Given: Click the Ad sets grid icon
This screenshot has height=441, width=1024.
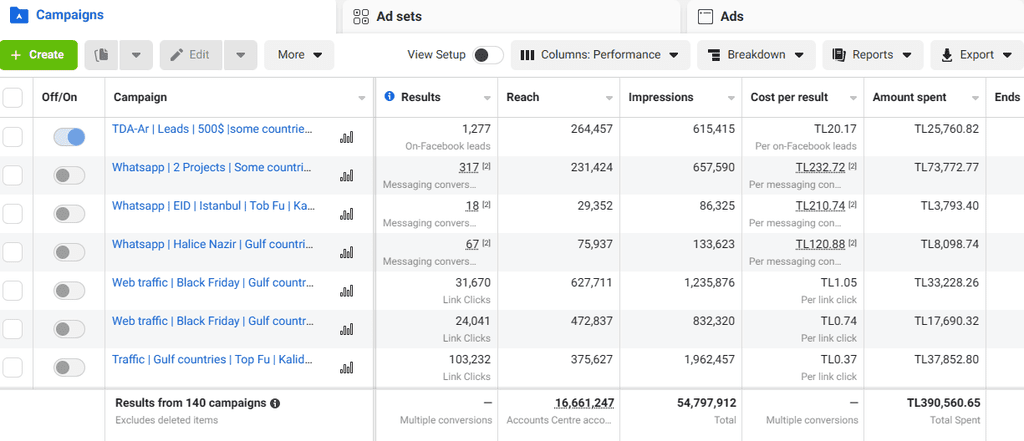Looking at the screenshot, I should pos(361,16).
